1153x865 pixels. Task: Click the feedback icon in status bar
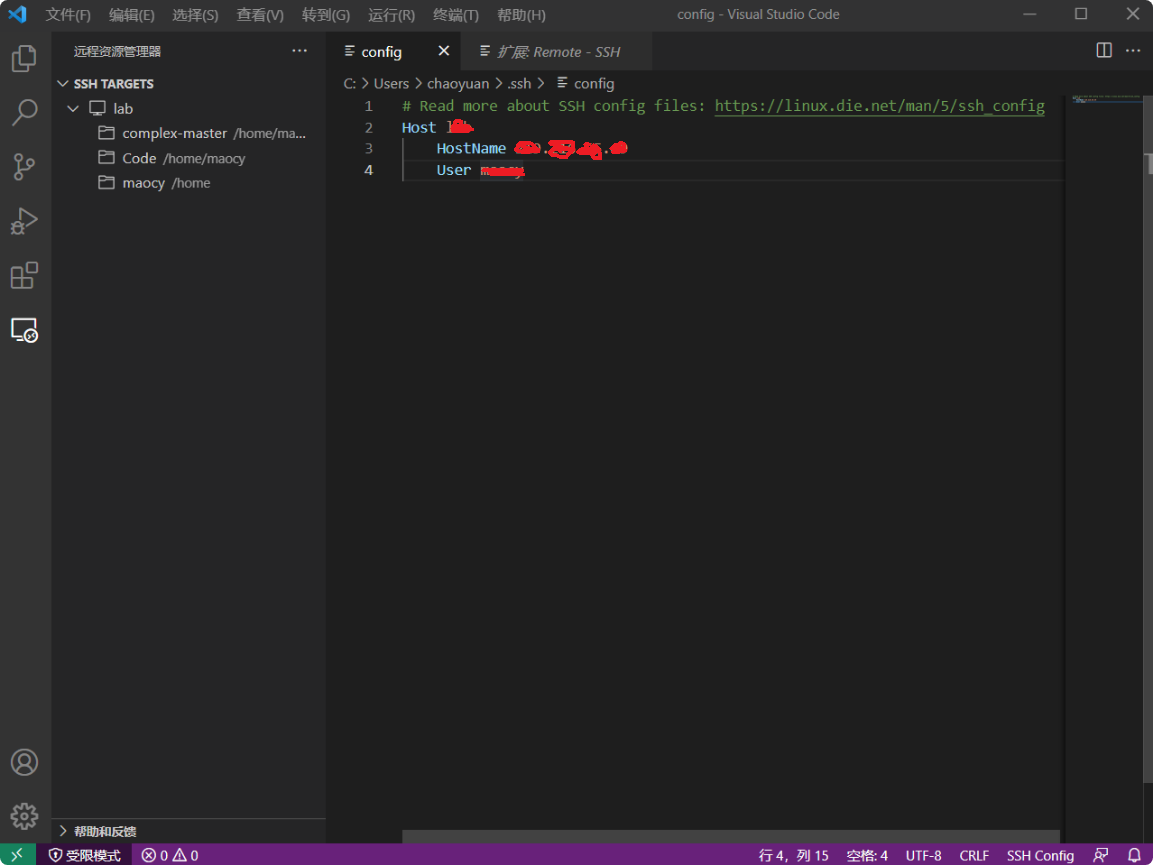[1101, 855]
